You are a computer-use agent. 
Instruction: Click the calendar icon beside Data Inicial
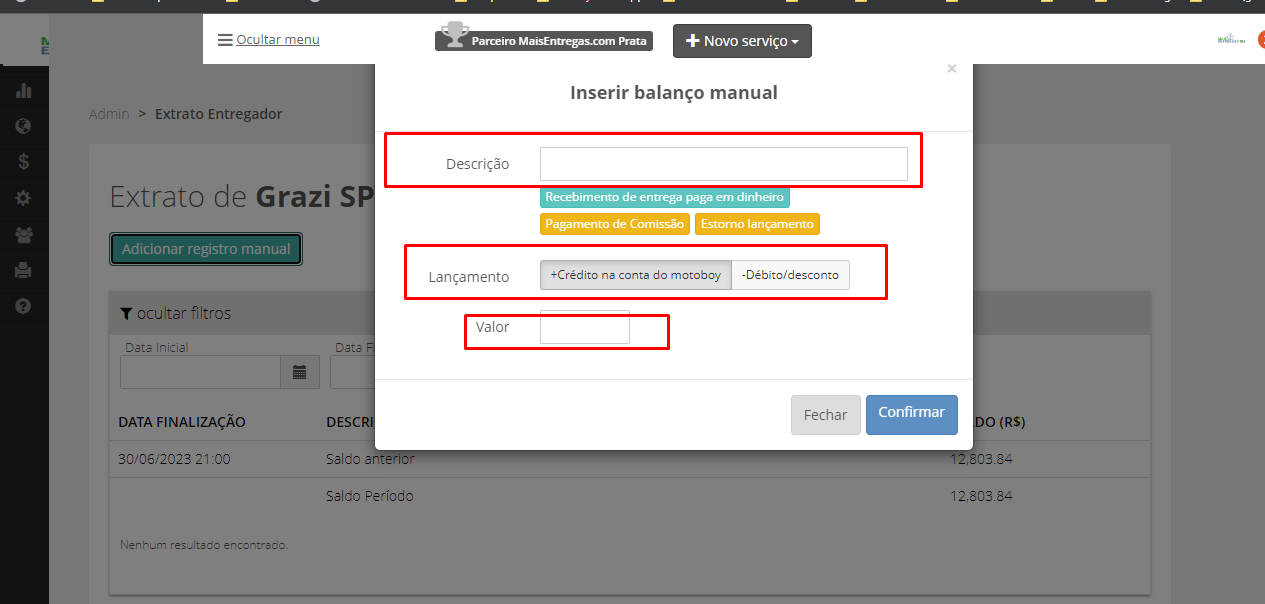299,372
